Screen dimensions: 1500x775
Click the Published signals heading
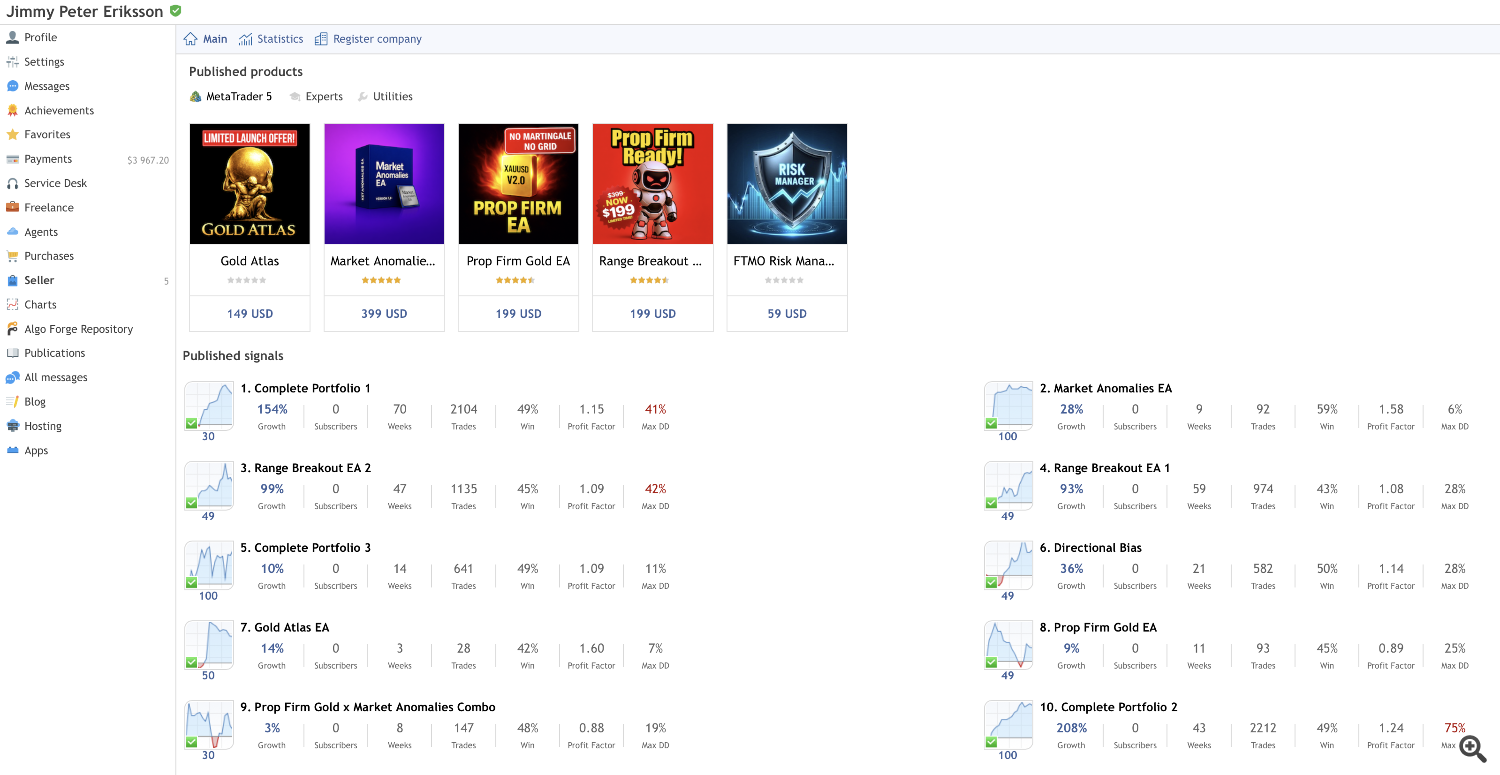[x=233, y=356]
